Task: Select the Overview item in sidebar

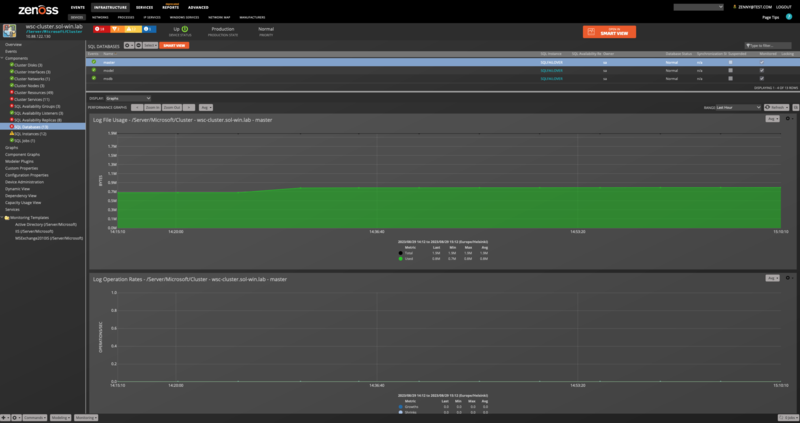Action: [x=13, y=44]
